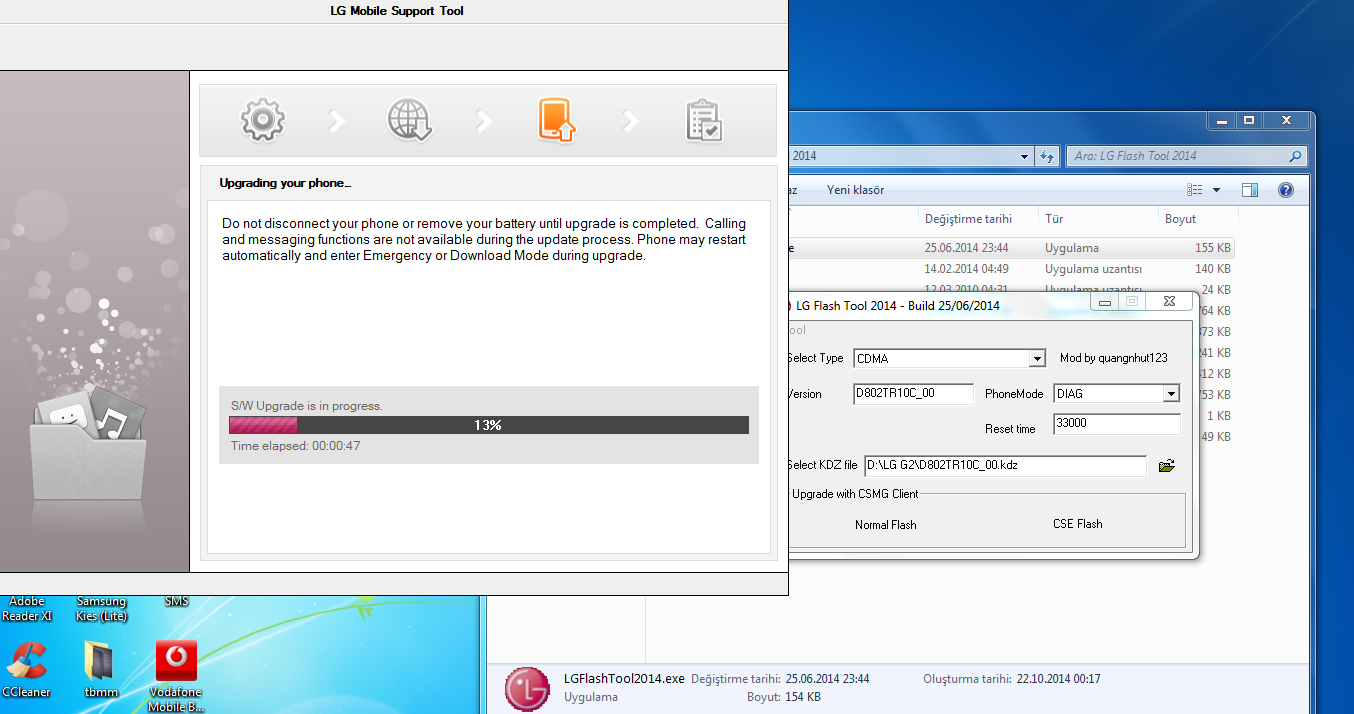This screenshot has width=1354, height=714.
Task: Click the "14.02.2014 04:49" date cell
Action: [x=966, y=269]
